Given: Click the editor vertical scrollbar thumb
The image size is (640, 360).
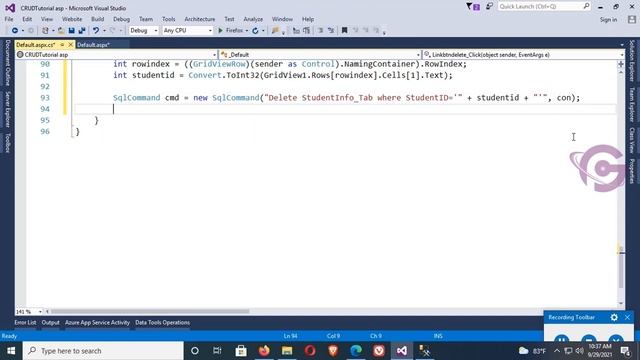Looking at the screenshot, I should tap(621, 271).
